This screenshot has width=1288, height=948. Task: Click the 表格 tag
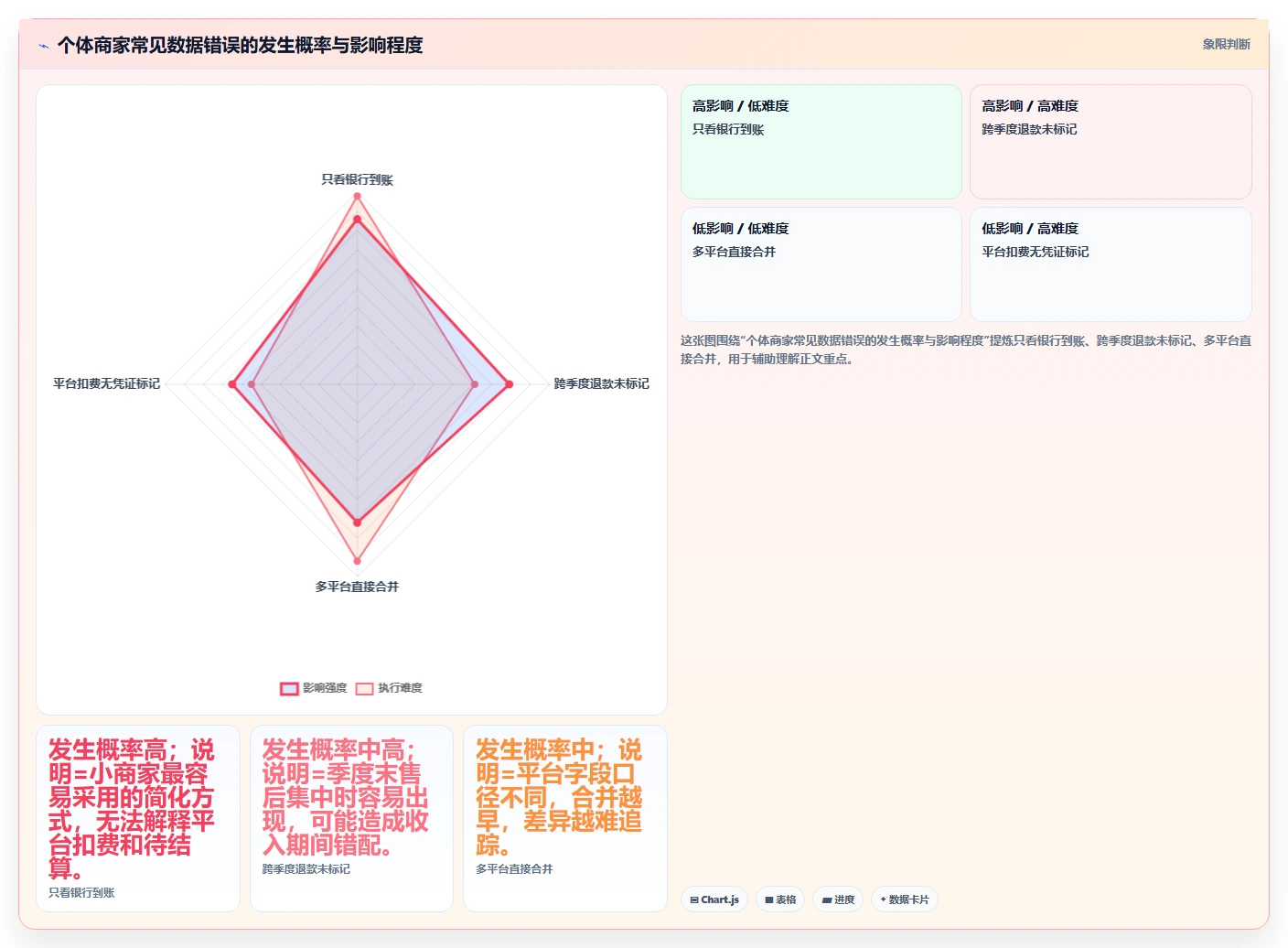point(780,900)
